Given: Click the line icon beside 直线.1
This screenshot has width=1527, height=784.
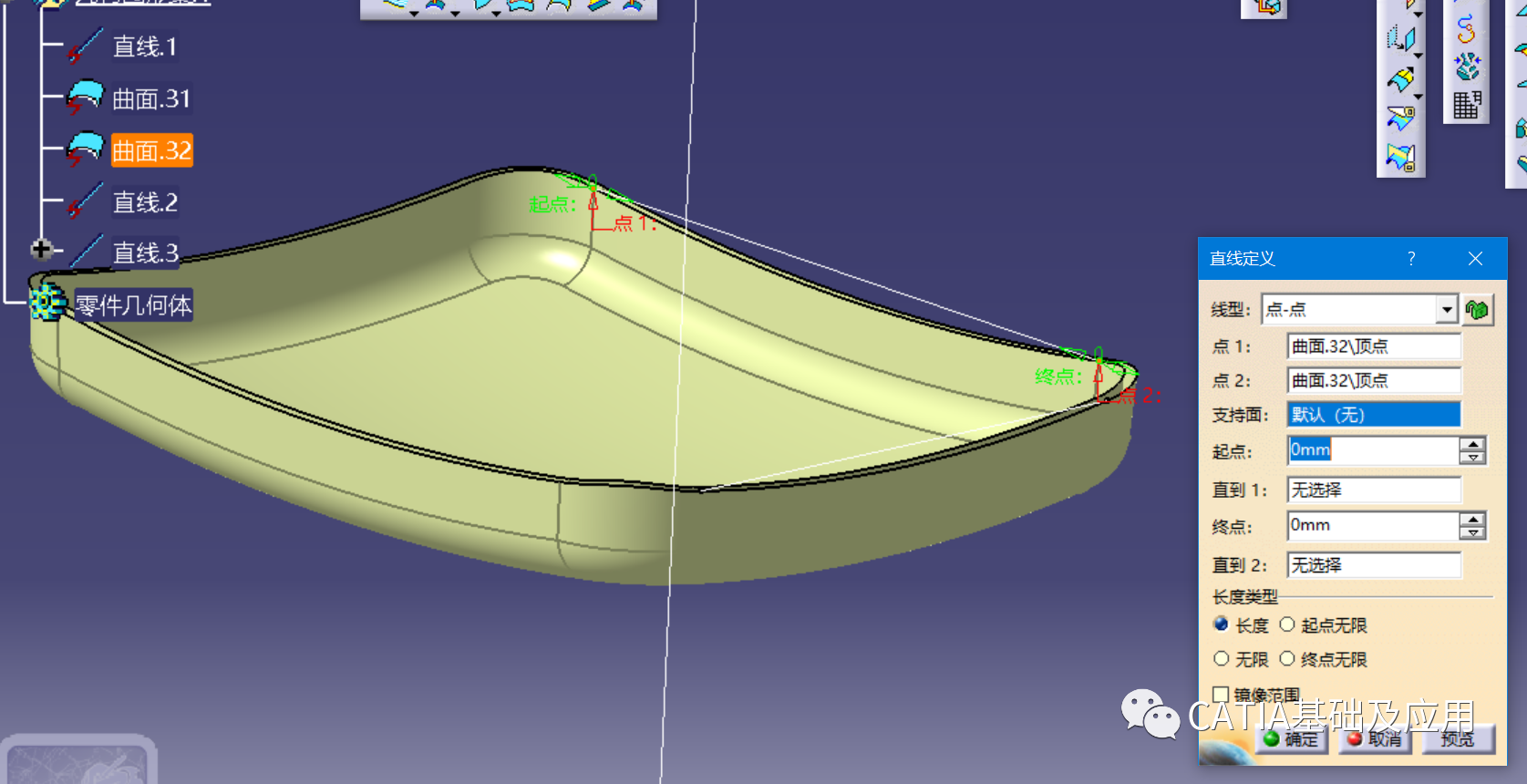Looking at the screenshot, I should [x=85, y=46].
